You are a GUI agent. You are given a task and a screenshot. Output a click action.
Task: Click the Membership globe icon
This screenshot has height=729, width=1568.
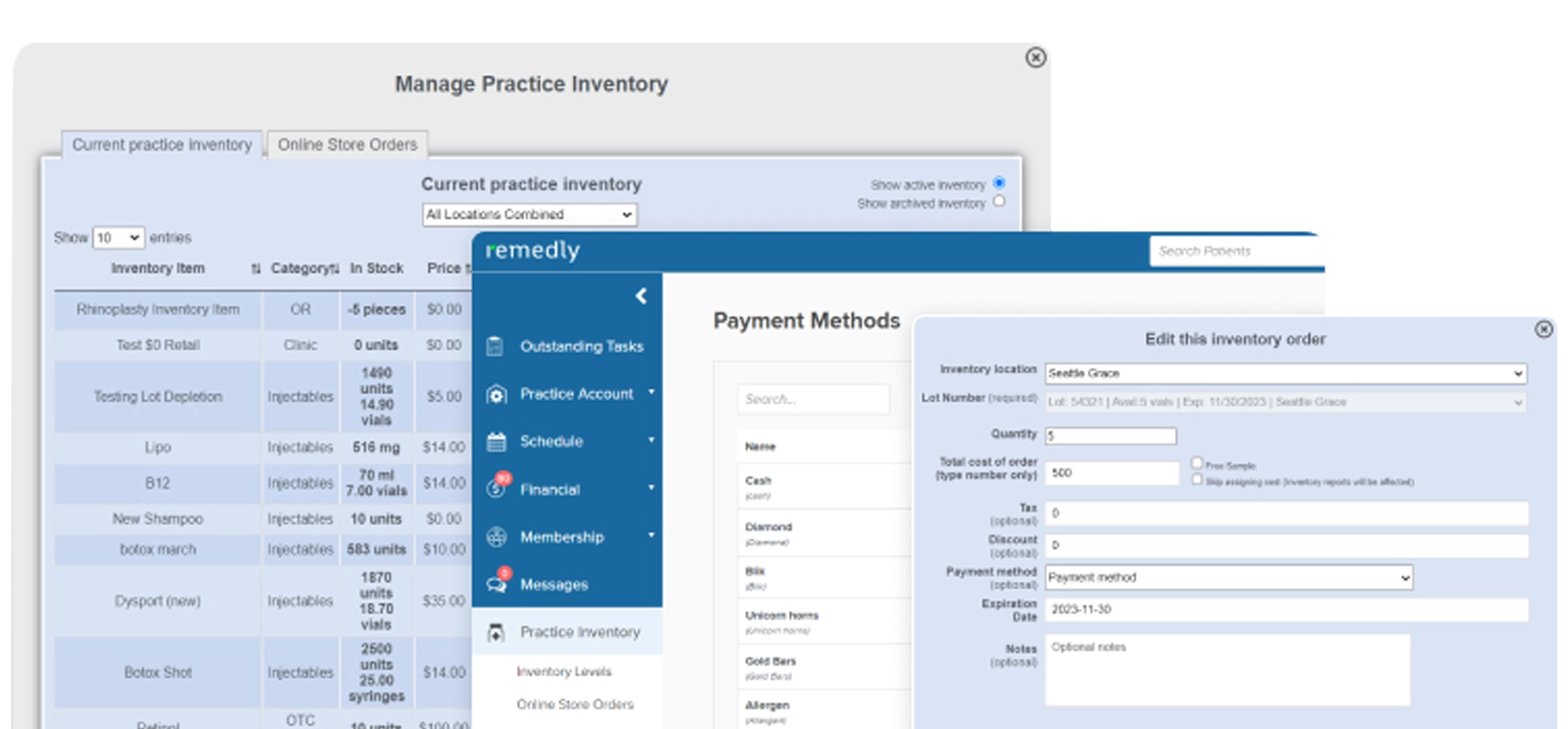(x=496, y=537)
